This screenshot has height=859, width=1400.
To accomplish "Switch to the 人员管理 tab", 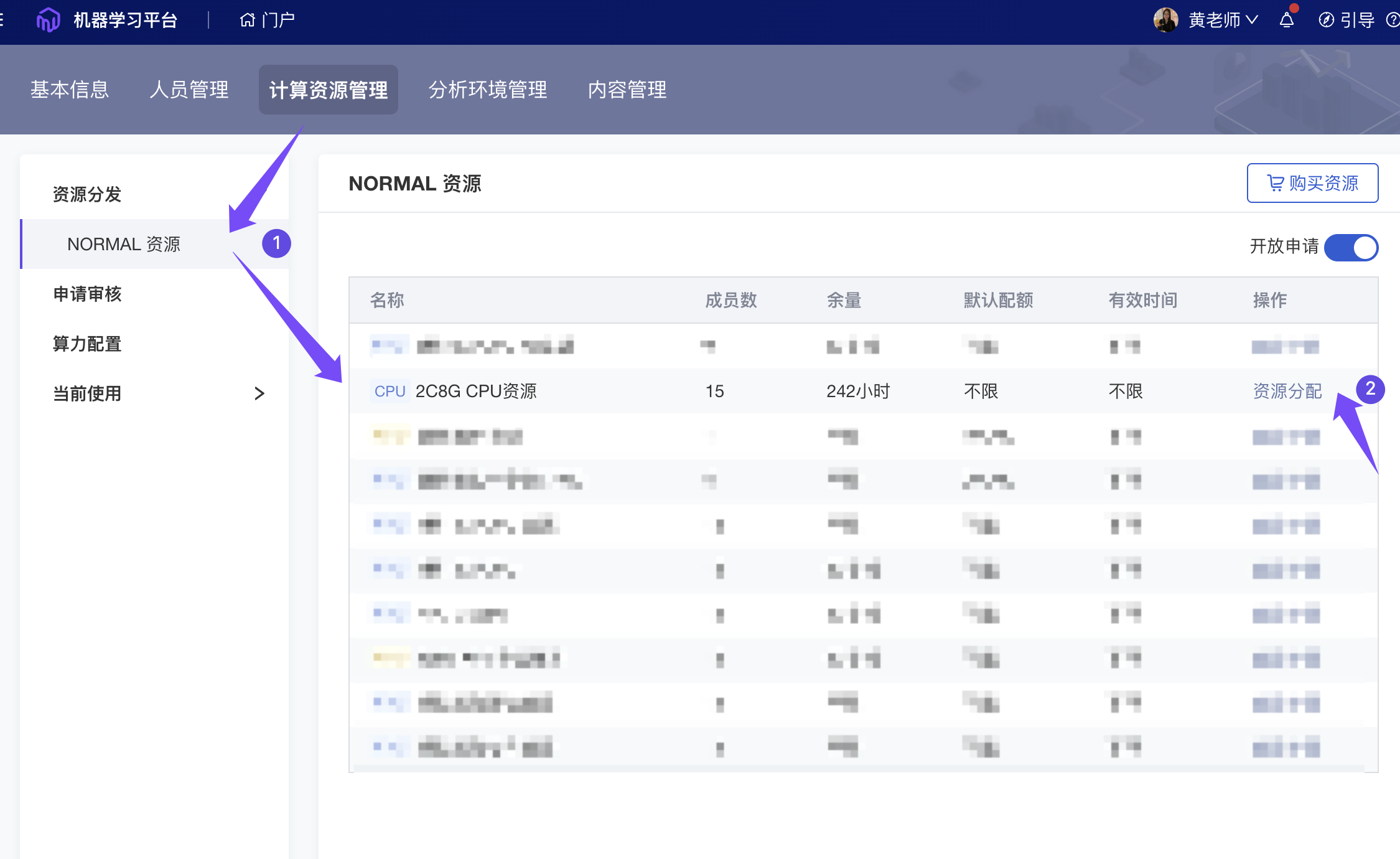I will [189, 90].
